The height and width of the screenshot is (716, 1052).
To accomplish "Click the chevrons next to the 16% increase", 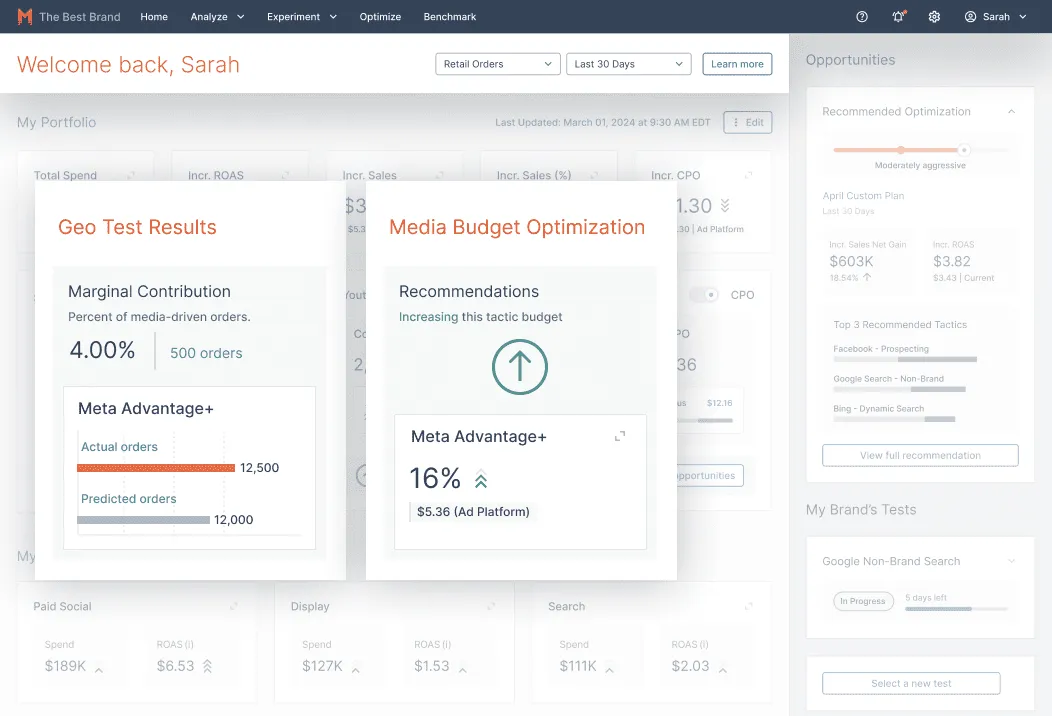I will (481, 479).
